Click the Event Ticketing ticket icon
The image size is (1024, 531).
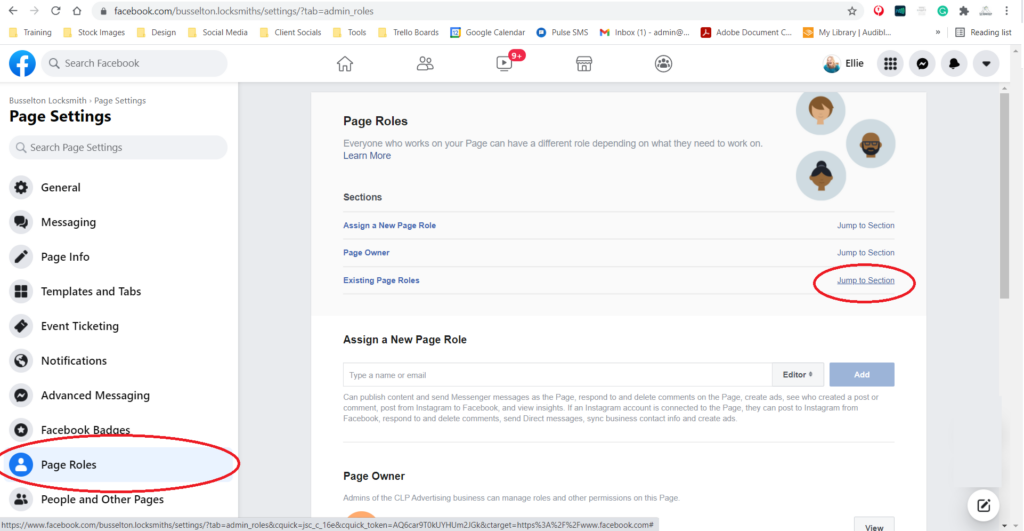21,326
